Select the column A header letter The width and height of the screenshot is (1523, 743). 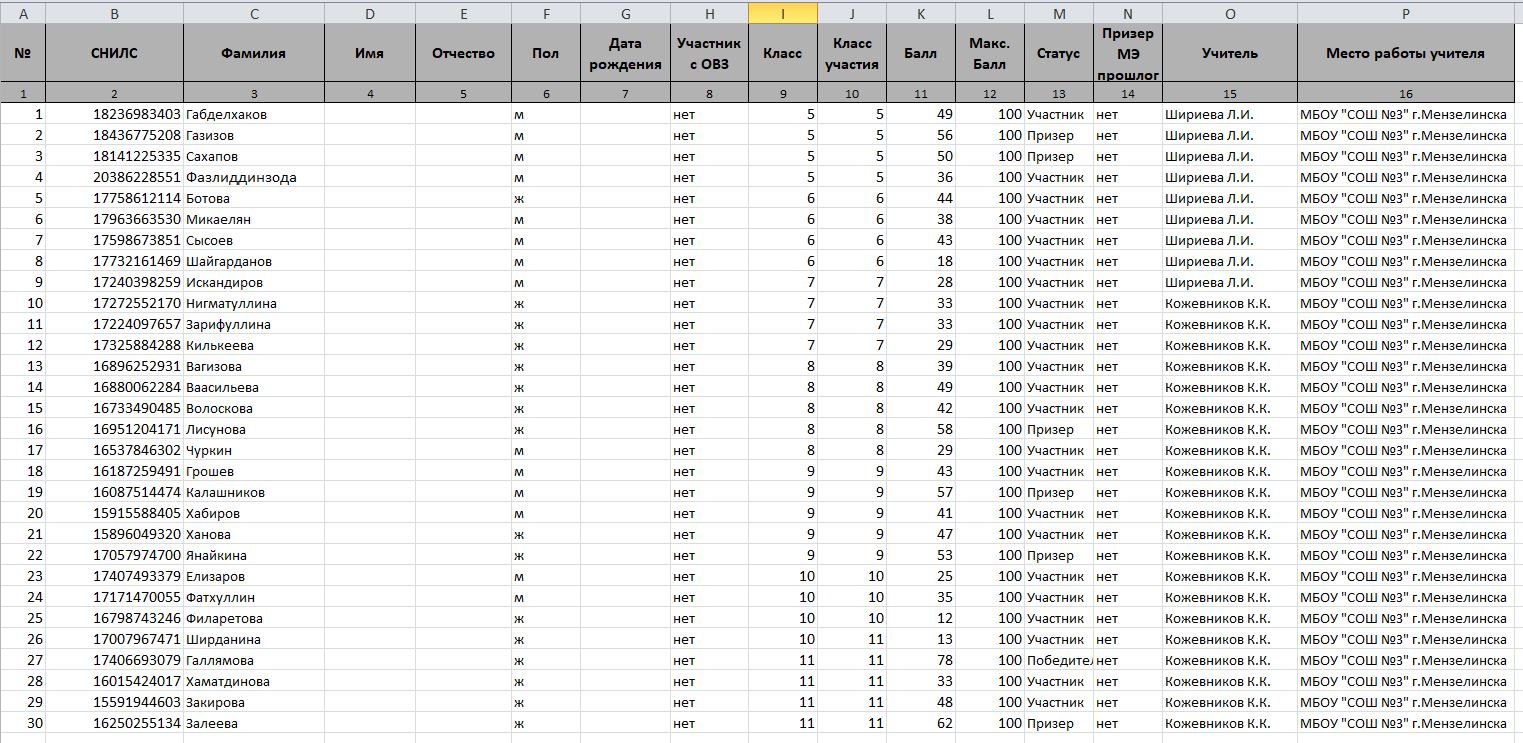[x=23, y=14]
